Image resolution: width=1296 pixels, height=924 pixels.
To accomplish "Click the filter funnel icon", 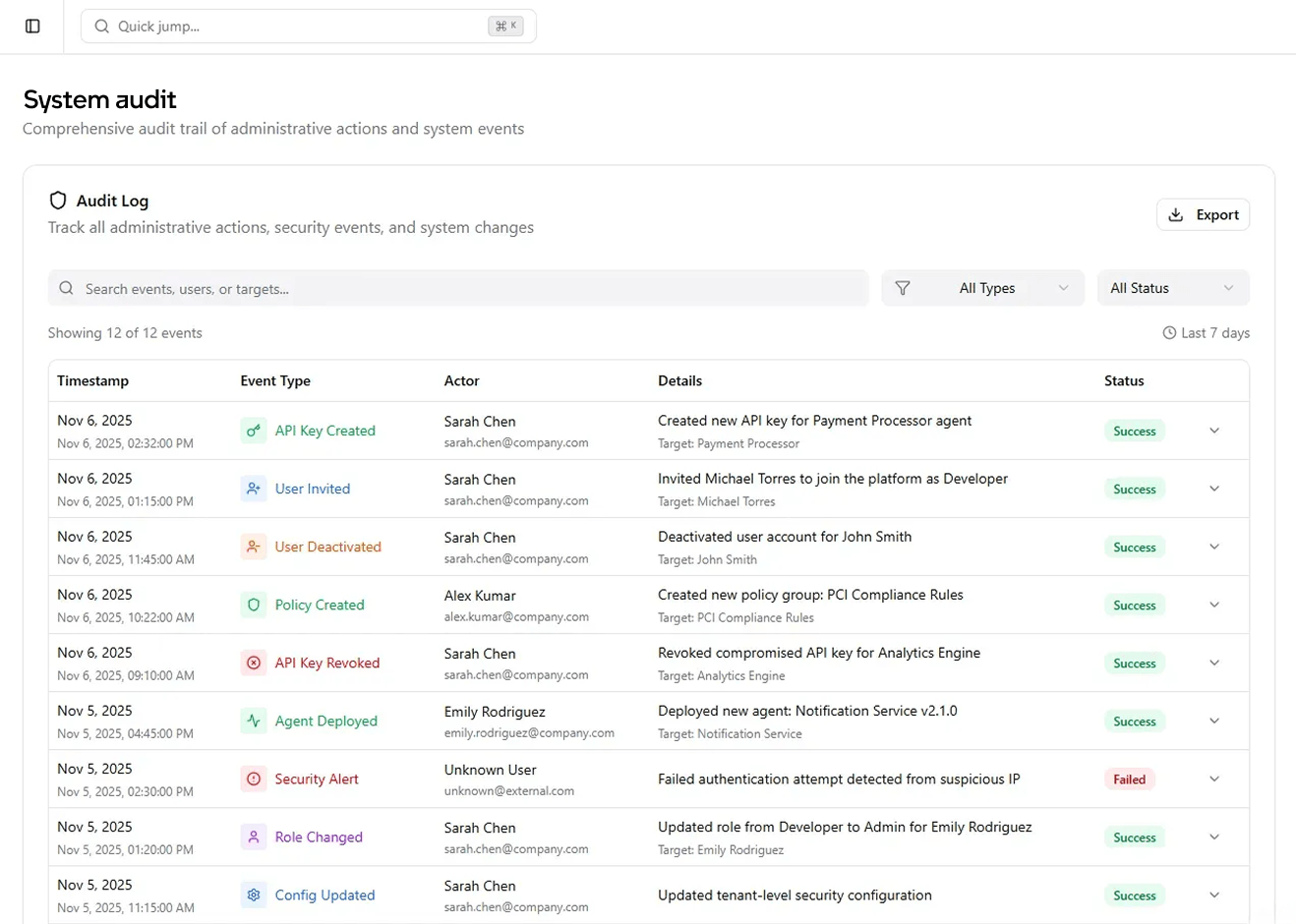I will coord(903,288).
